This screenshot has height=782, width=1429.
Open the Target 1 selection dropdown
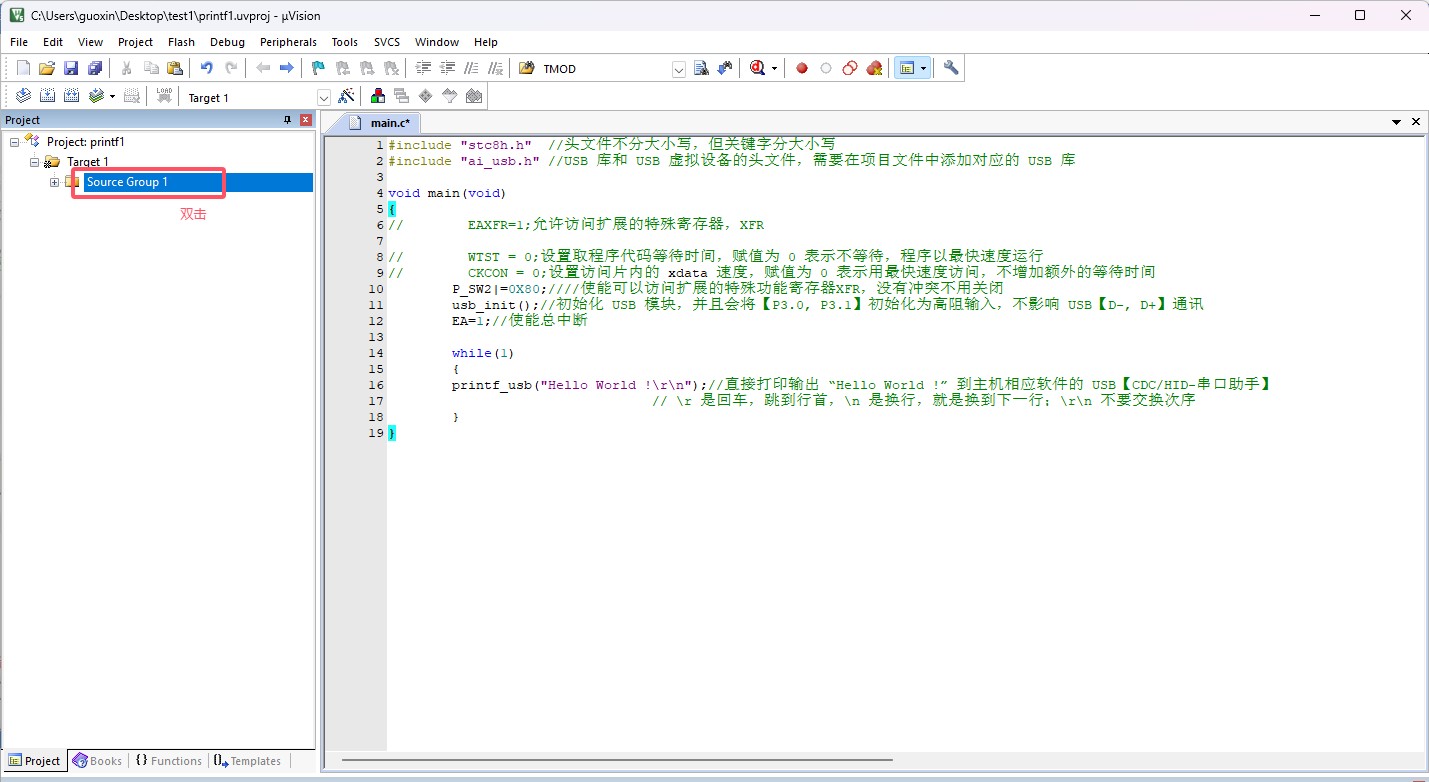point(324,97)
